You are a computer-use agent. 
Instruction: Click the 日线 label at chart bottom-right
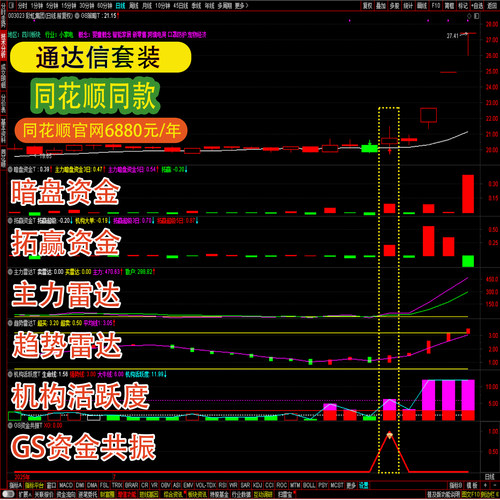coord(490,476)
